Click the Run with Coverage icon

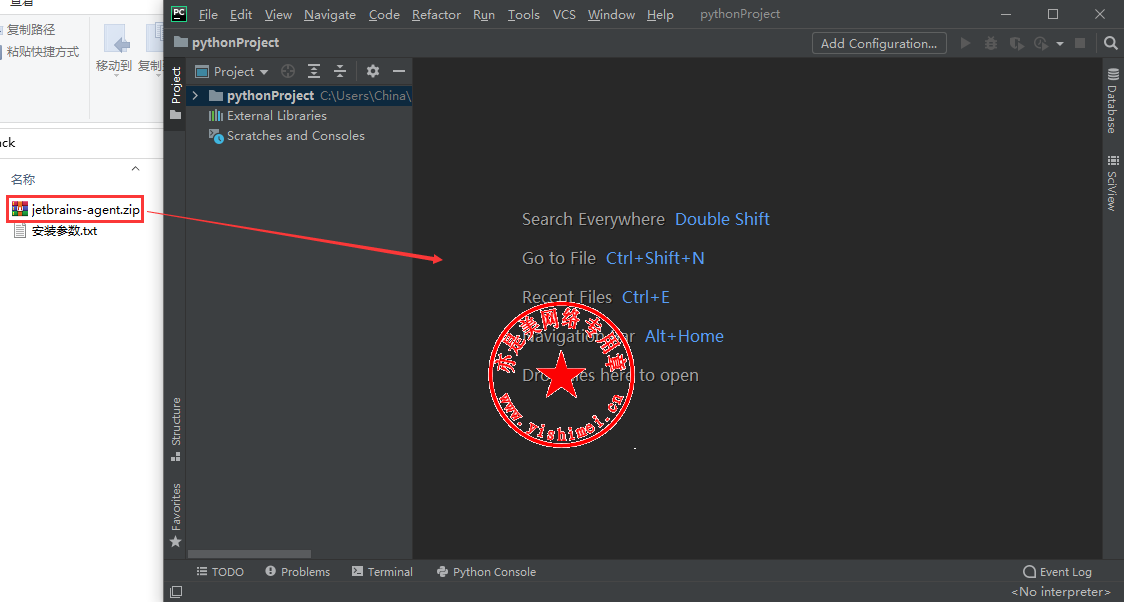(x=1016, y=44)
